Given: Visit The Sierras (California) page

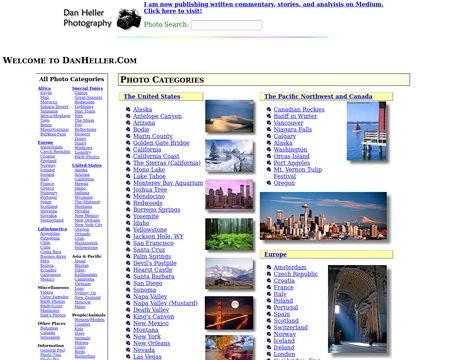Looking at the screenshot, I should 167,163.
